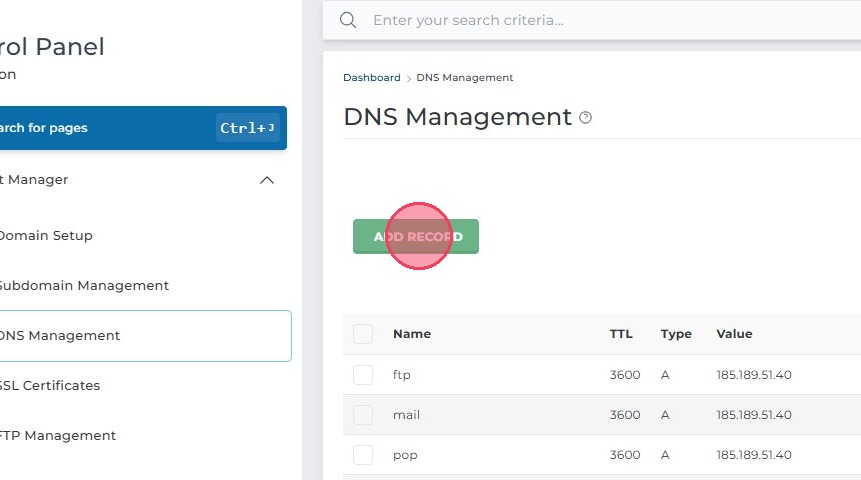Go to Dashboard via the breadcrumb link

pyautogui.click(x=372, y=78)
